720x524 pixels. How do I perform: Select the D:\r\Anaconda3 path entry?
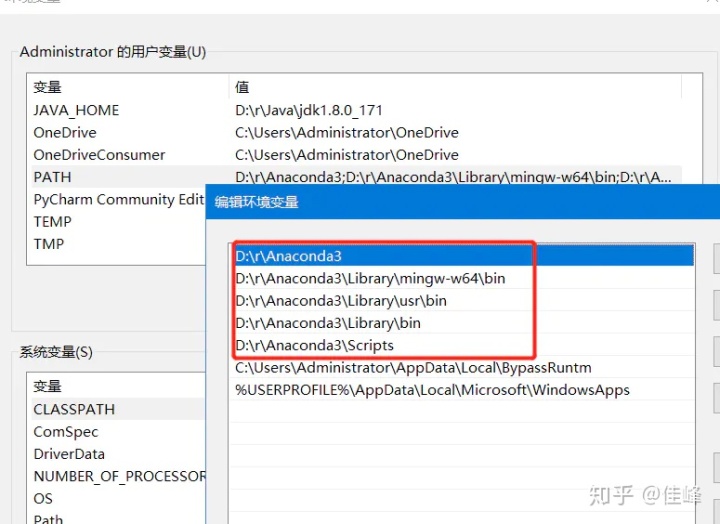[462, 256]
